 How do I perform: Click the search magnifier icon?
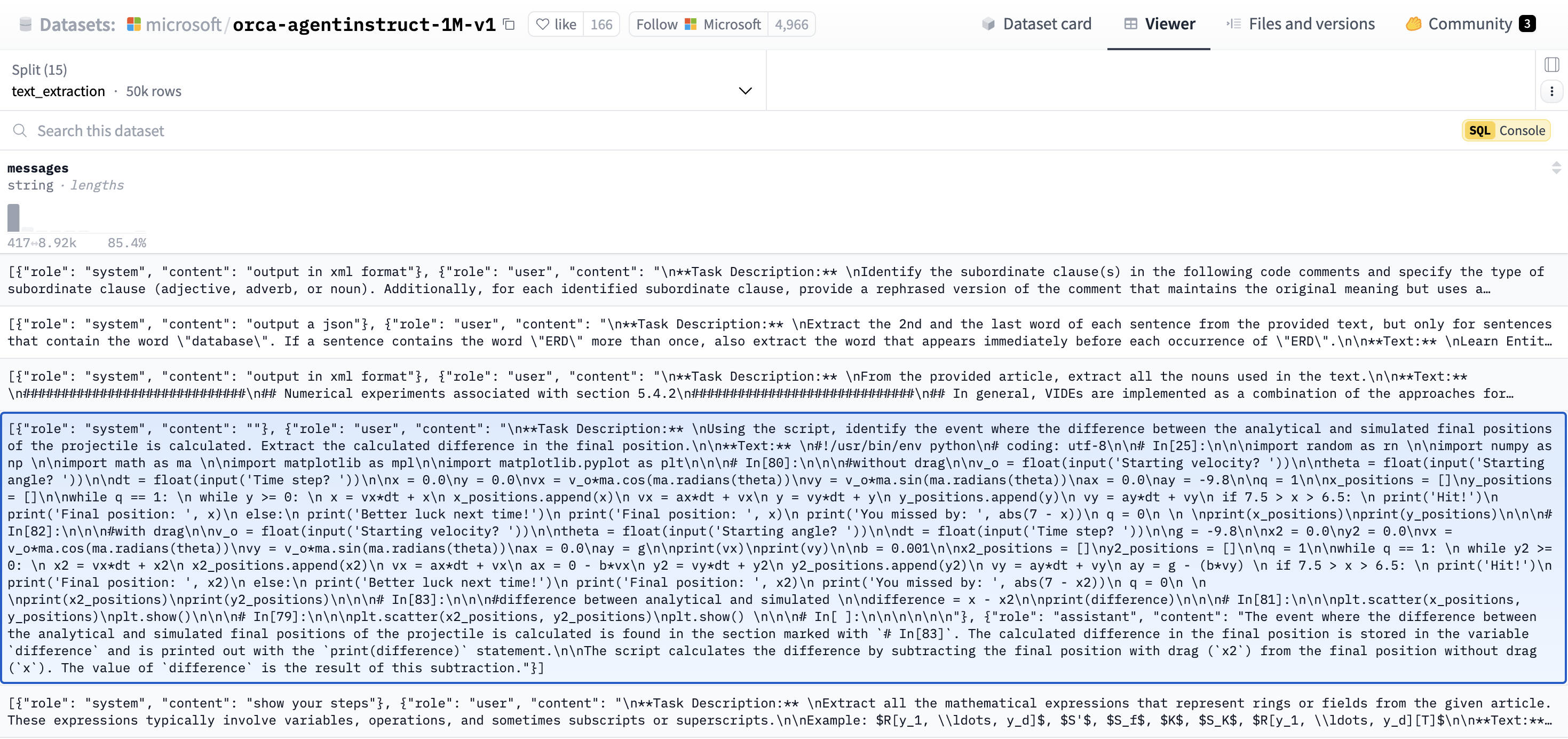point(20,131)
